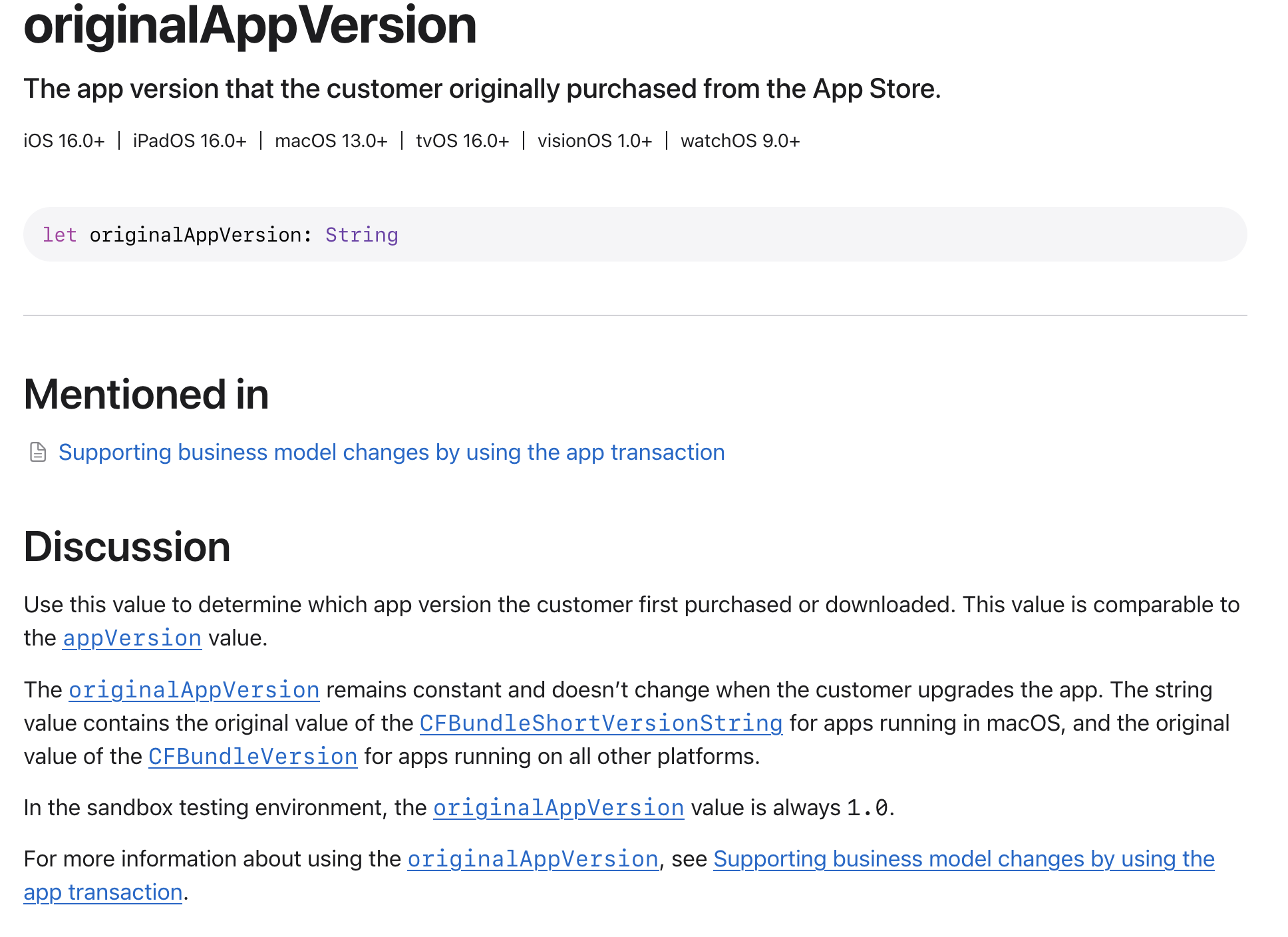This screenshot has width=1288, height=937.
Task: Open the CFBundleVersion link
Action: click(253, 757)
